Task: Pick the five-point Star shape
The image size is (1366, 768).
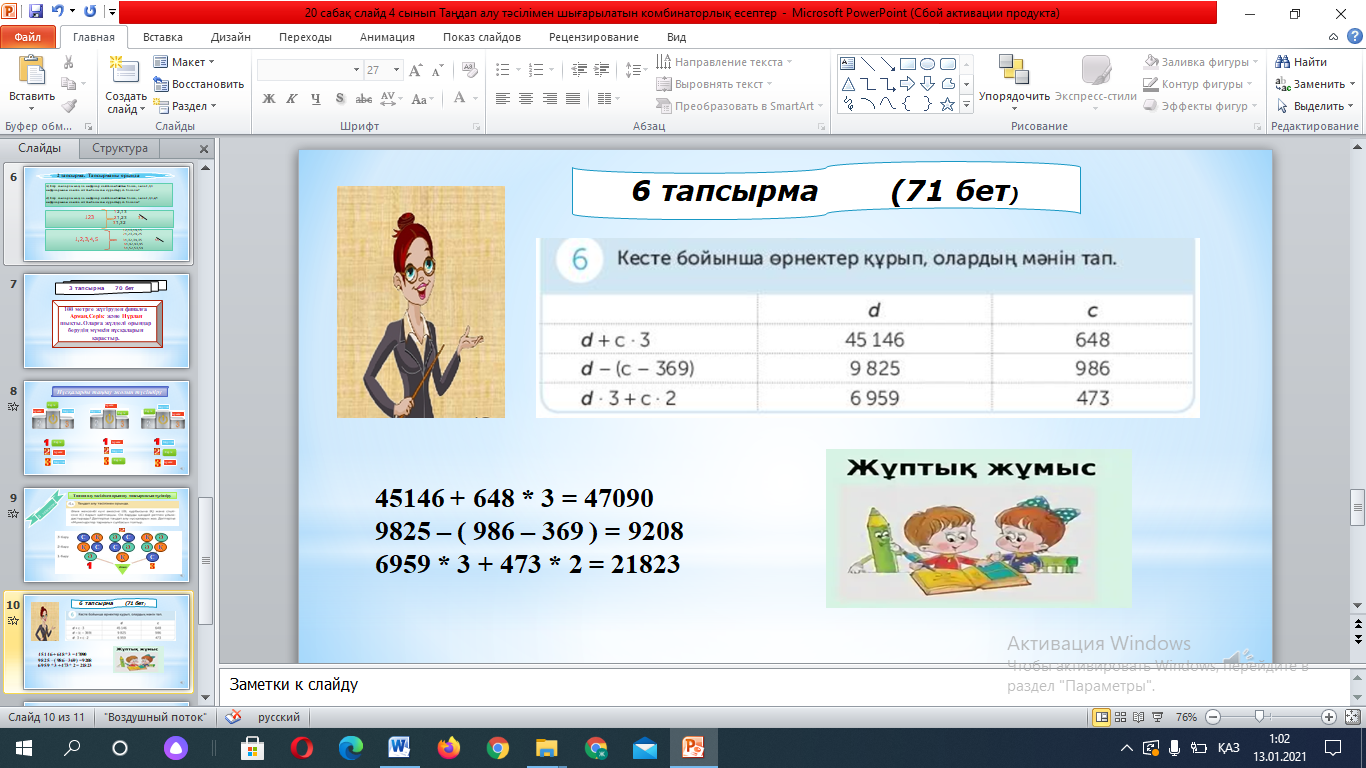Action: [x=947, y=103]
